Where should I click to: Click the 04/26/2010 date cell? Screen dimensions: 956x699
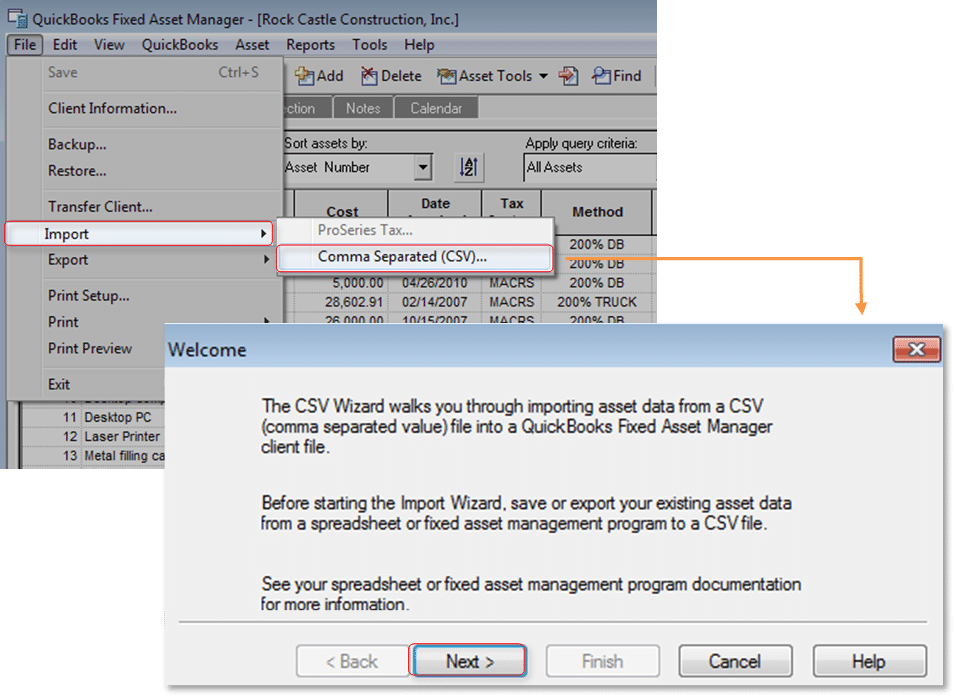click(x=435, y=283)
